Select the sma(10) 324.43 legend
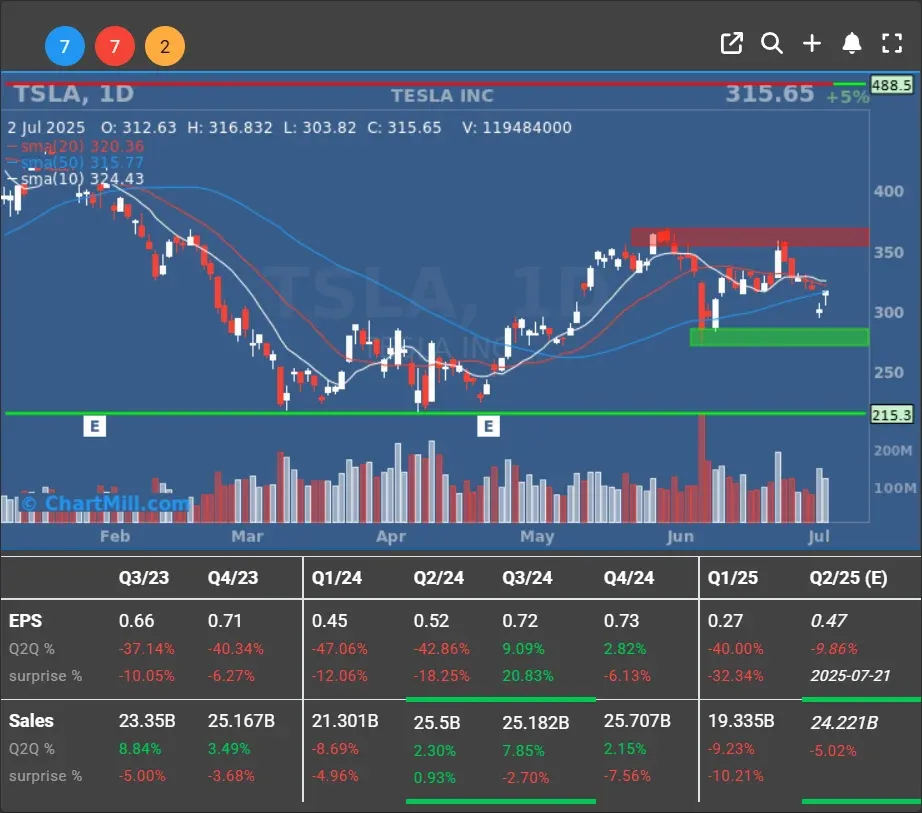Image resolution: width=922 pixels, height=813 pixels. click(x=76, y=179)
